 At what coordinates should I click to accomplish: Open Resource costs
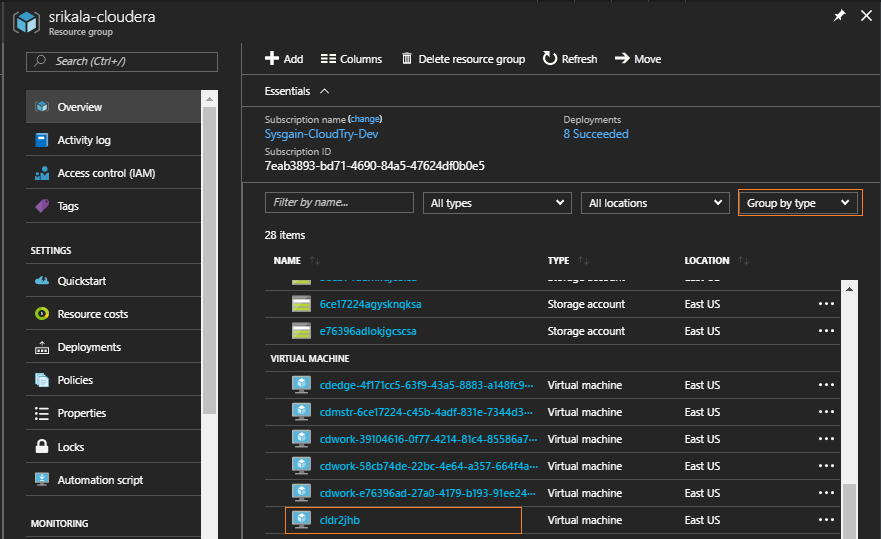click(113, 314)
